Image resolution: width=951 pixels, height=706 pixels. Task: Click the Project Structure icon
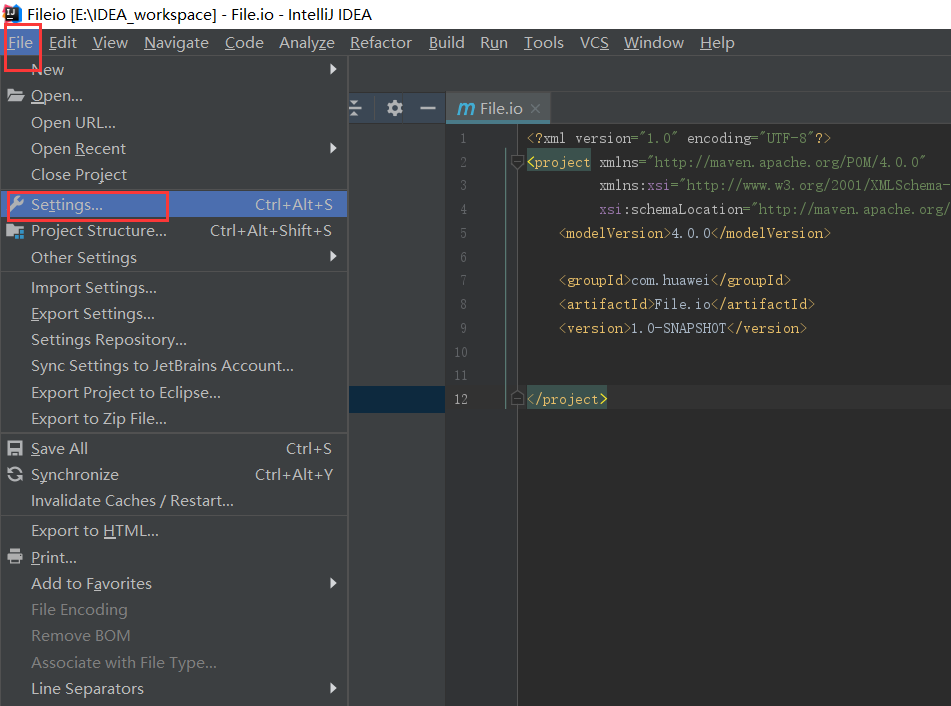[15, 231]
